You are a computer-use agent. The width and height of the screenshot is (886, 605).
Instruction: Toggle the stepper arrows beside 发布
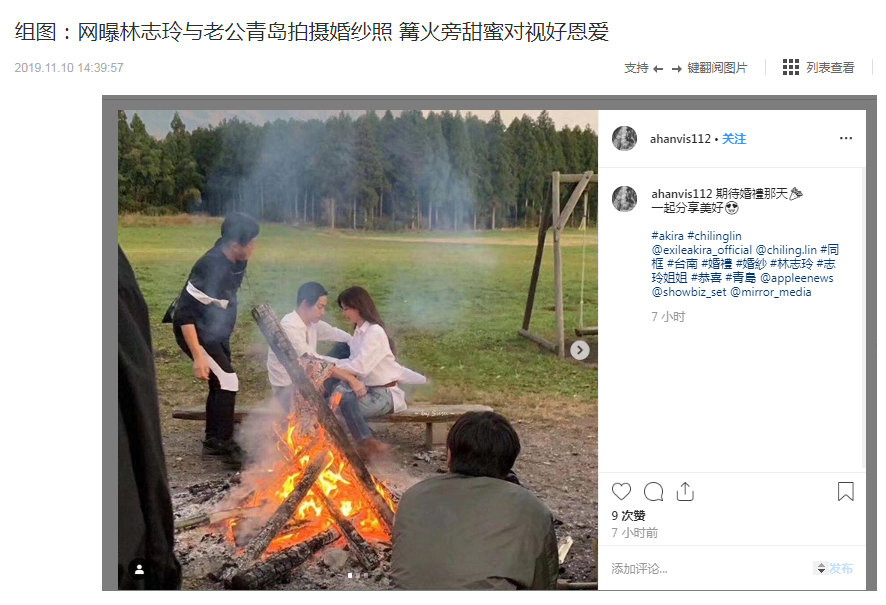(x=821, y=569)
